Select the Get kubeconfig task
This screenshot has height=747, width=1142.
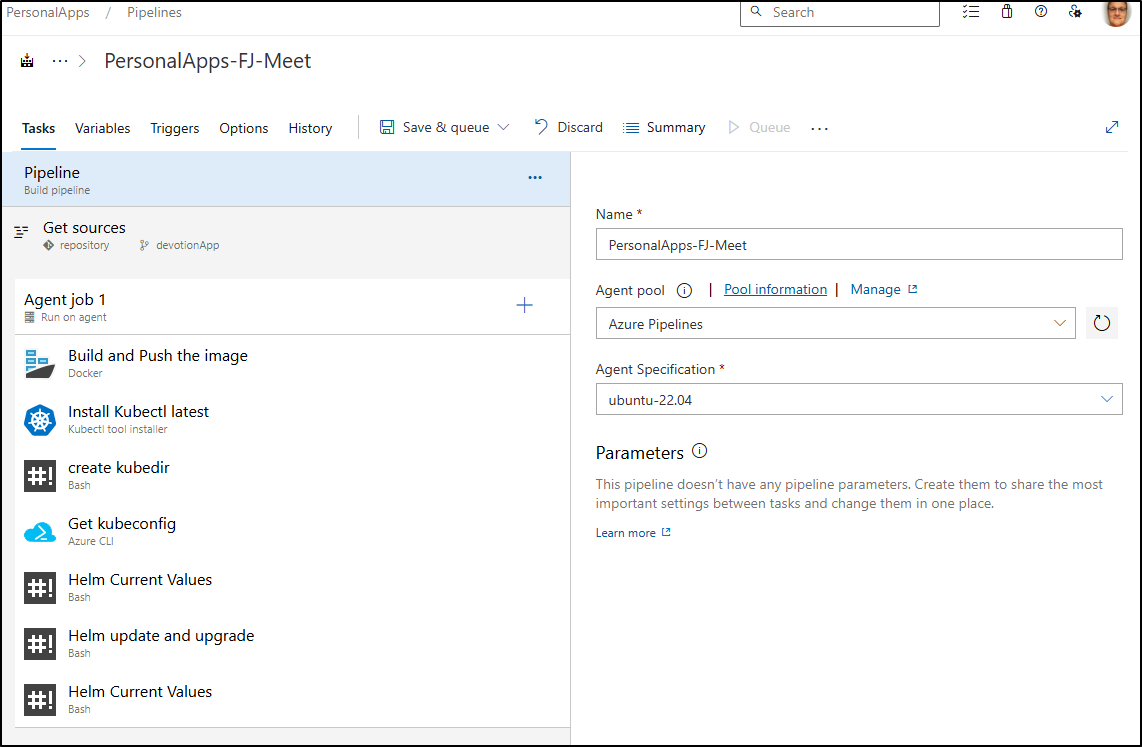point(292,531)
